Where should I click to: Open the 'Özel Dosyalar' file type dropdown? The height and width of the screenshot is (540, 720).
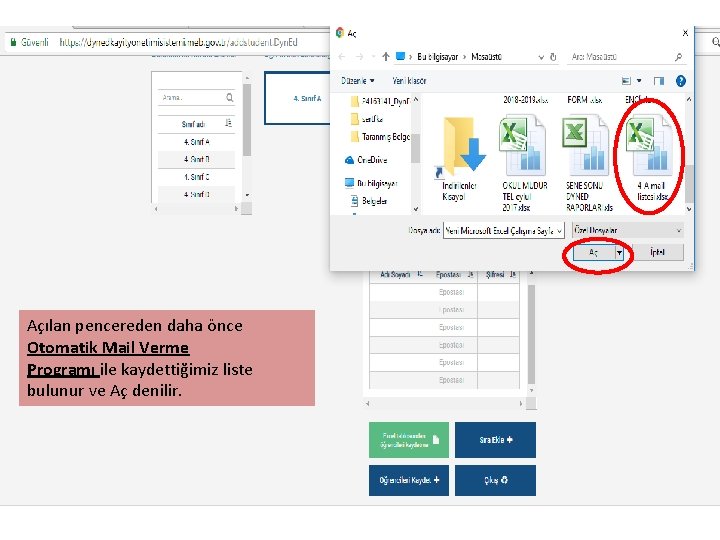[x=628, y=230]
